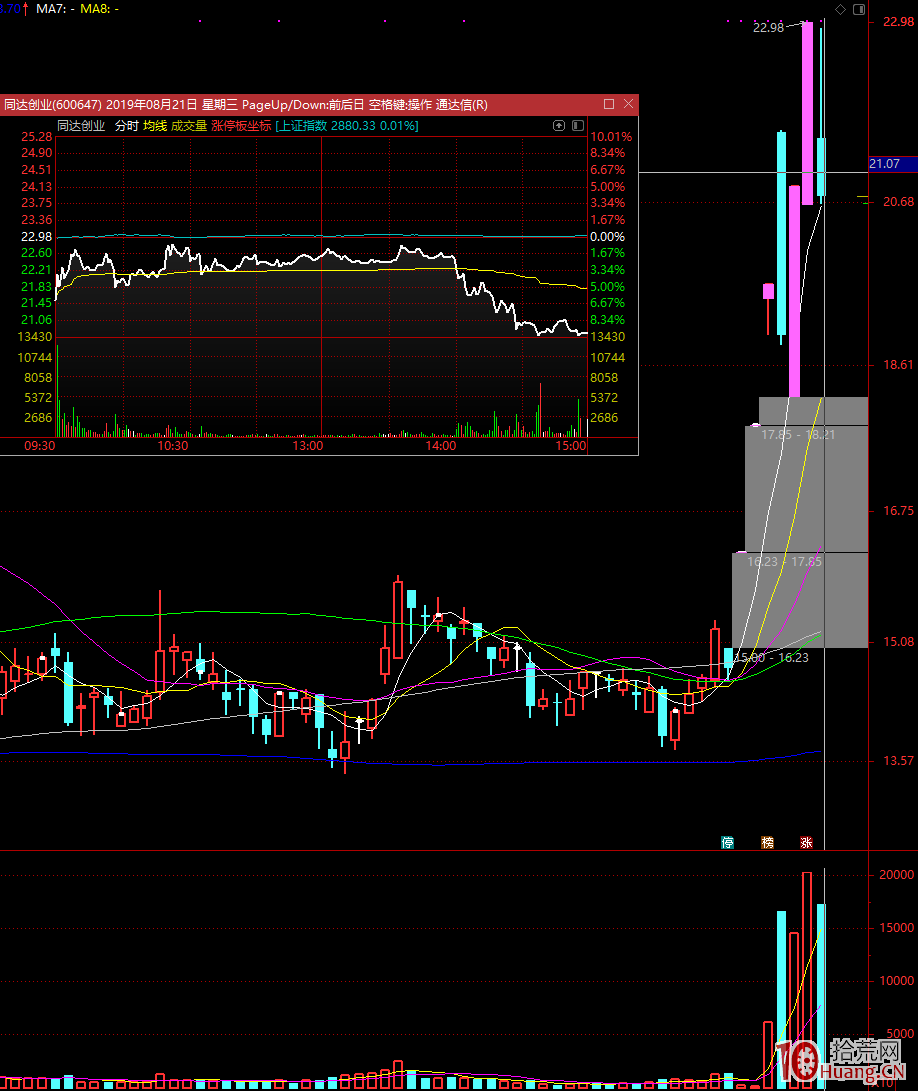Toggle the side panel icon in the intraday popup
Viewport: 918px width, 1091px height.
tap(578, 125)
